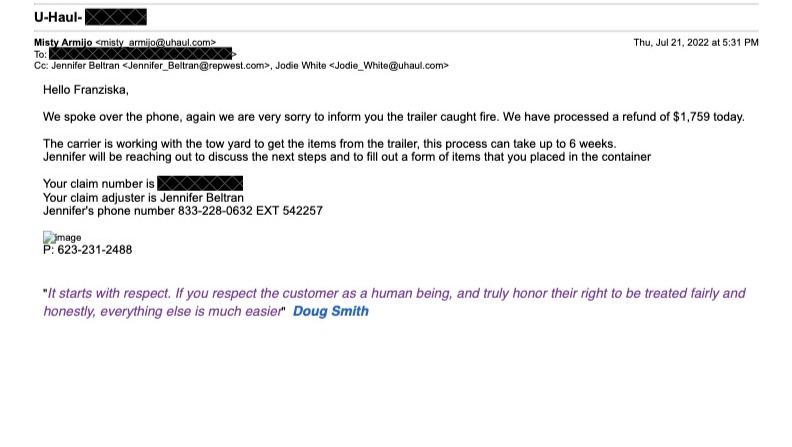Click the redacted text beside subject U-Haul
The width and height of the screenshot is (792, 447).
point(116,17)
